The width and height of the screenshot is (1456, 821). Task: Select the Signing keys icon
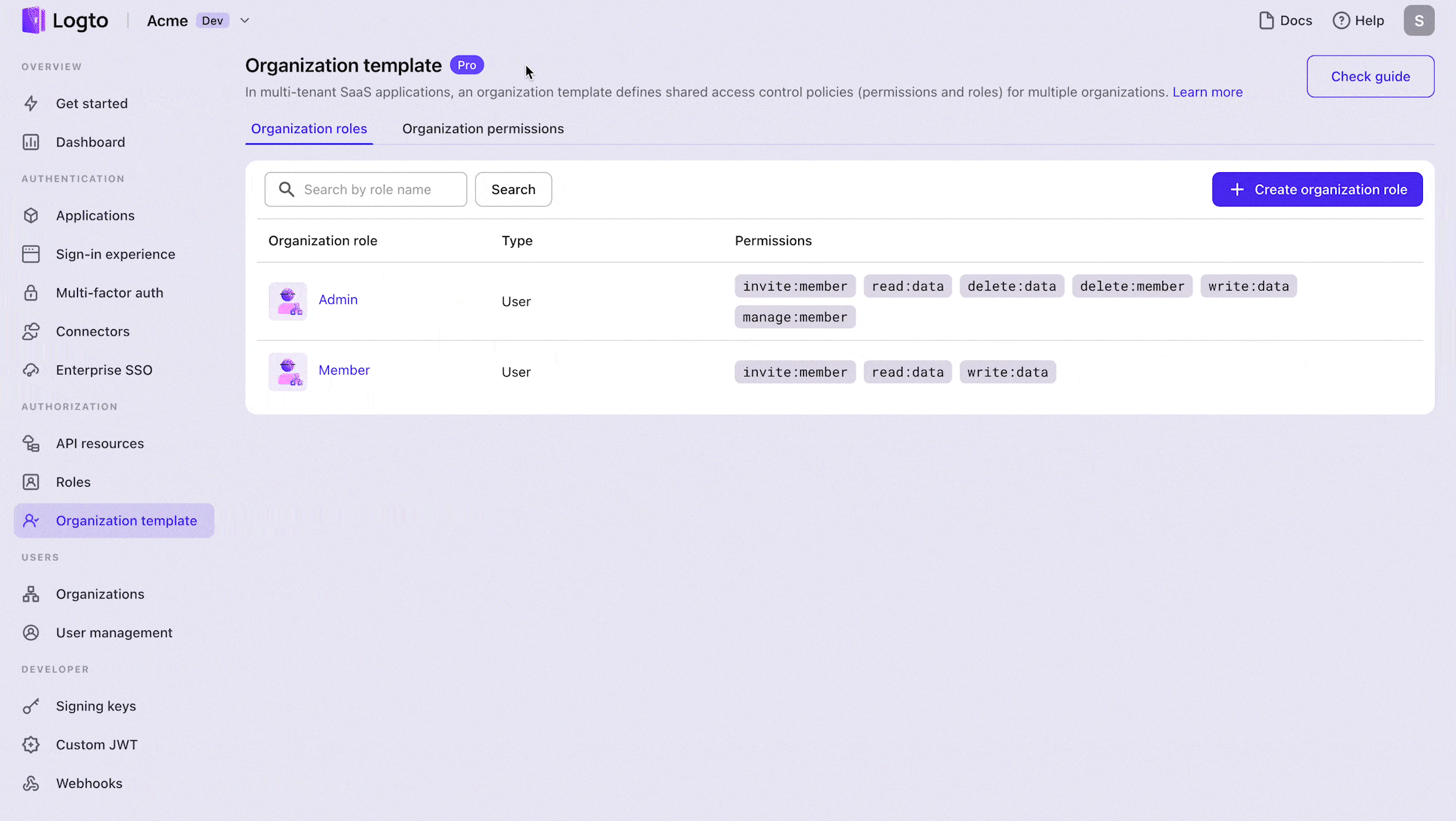point(32,705)
